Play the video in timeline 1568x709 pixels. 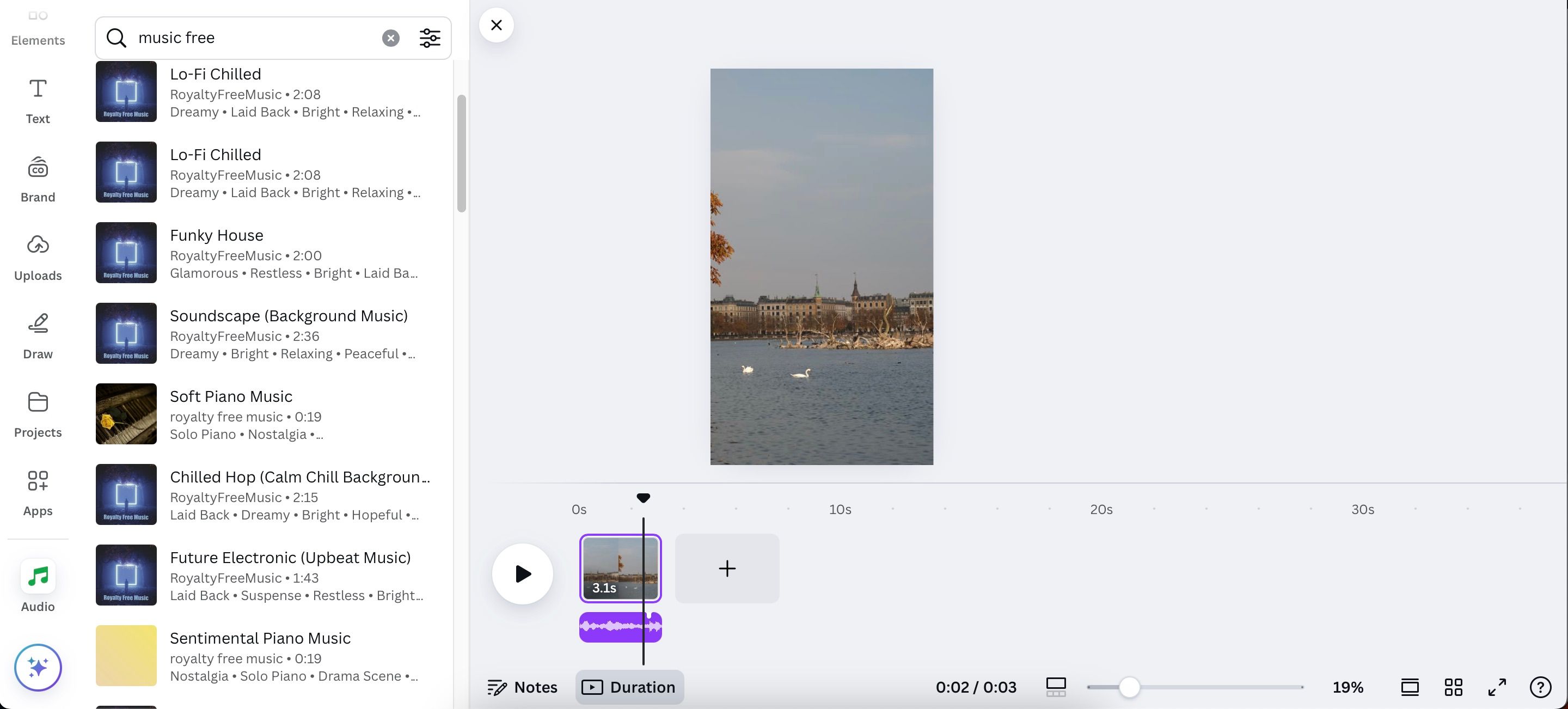(522, 572)
